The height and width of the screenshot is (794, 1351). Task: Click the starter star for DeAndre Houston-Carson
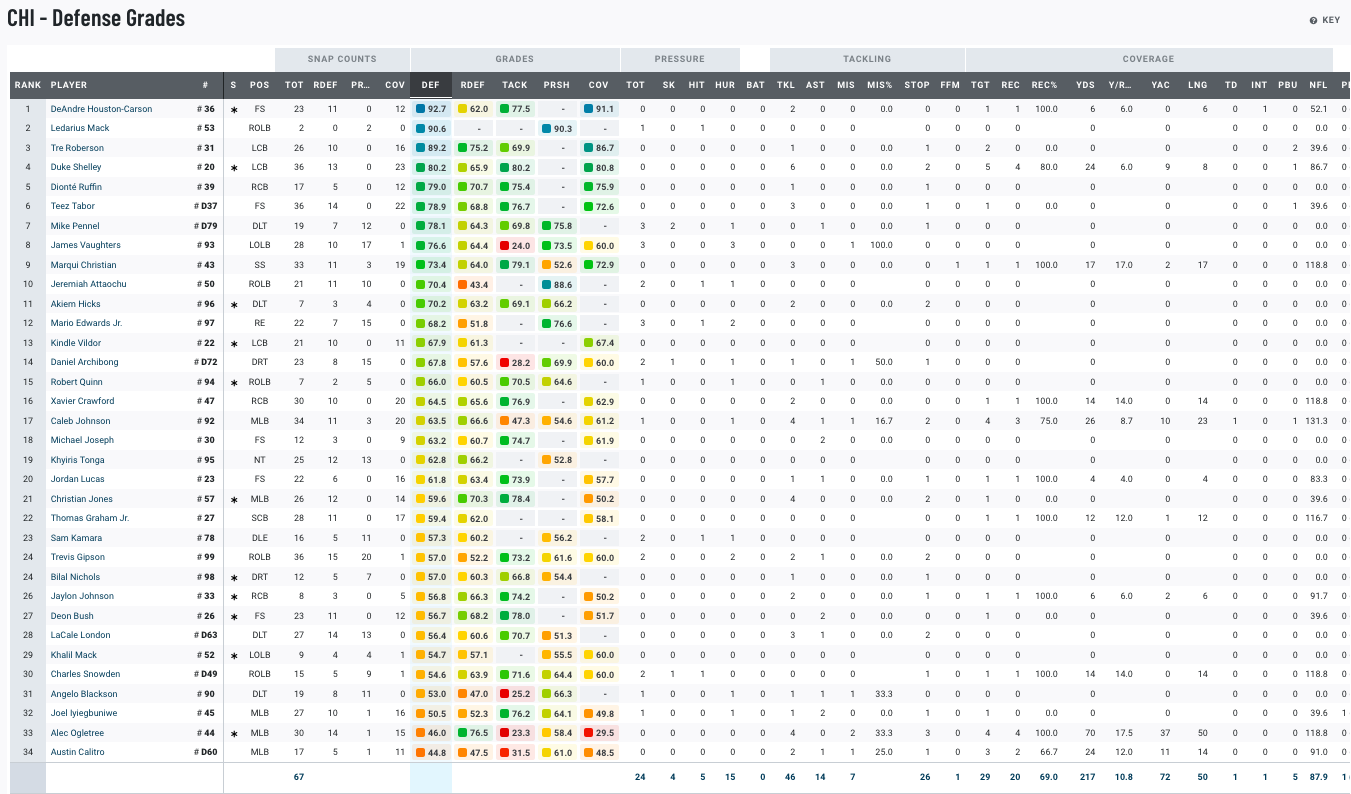pyautogui.click(x=234, y=109)
